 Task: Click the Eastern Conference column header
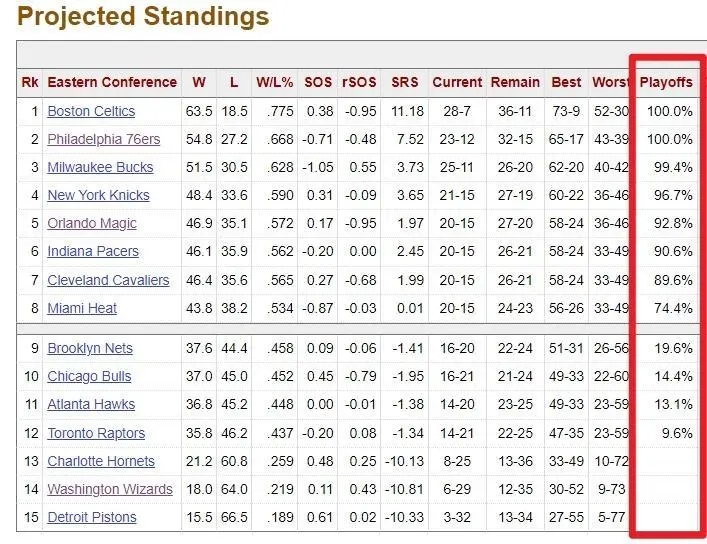pyautogui.click(x=112, y=82)
